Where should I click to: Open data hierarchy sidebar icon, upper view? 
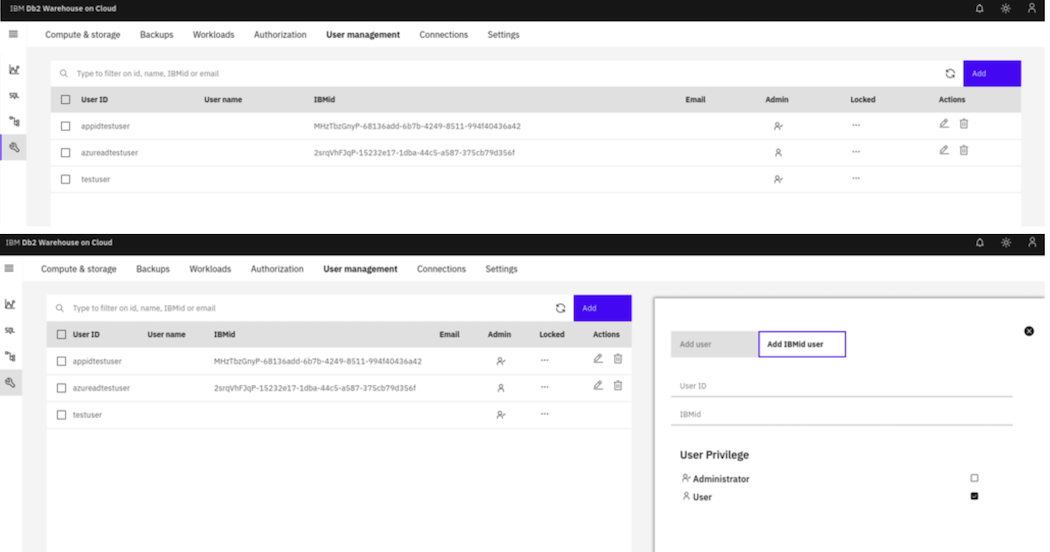pyautogui.click(x=14, y=121)
